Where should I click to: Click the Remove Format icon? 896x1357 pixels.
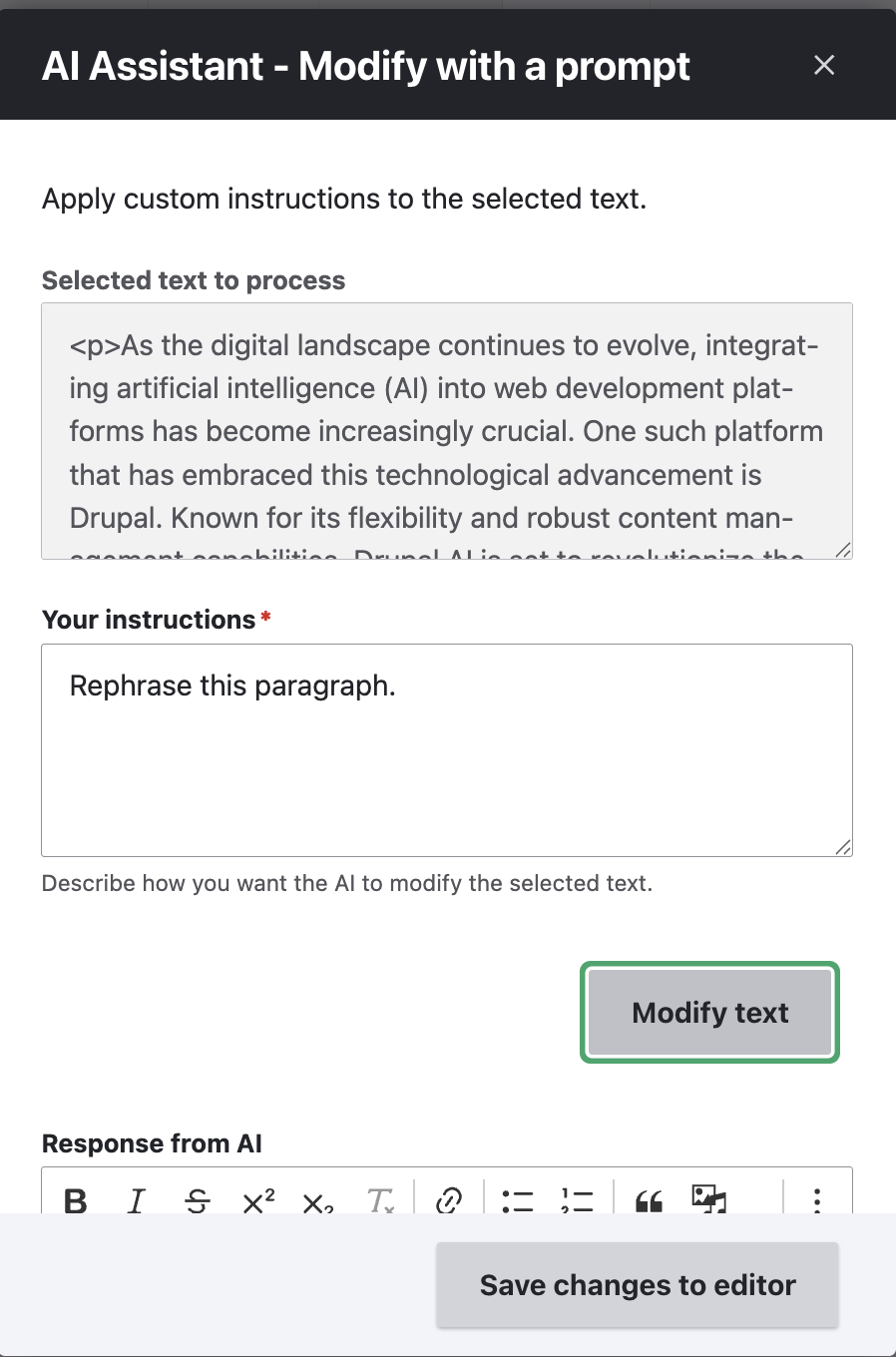380,1202
